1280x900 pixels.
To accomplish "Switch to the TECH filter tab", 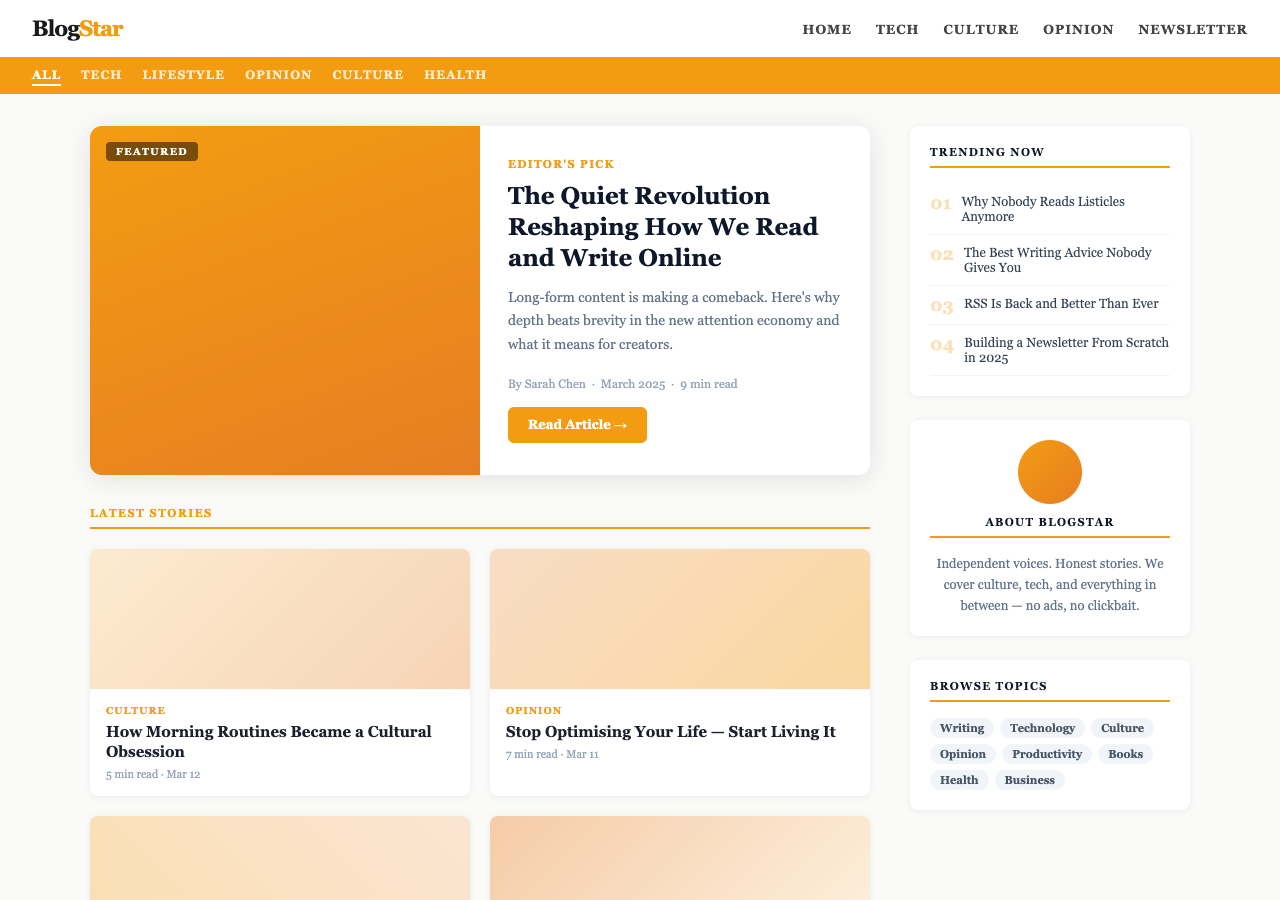I will tap(101, 74).
